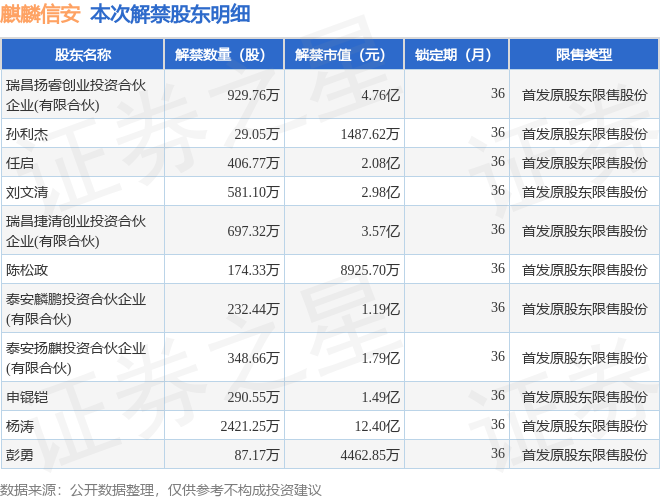Viewport: 660px width, 499px height.
Task: Click the market value 2.98亿
Action: (380, 192)
